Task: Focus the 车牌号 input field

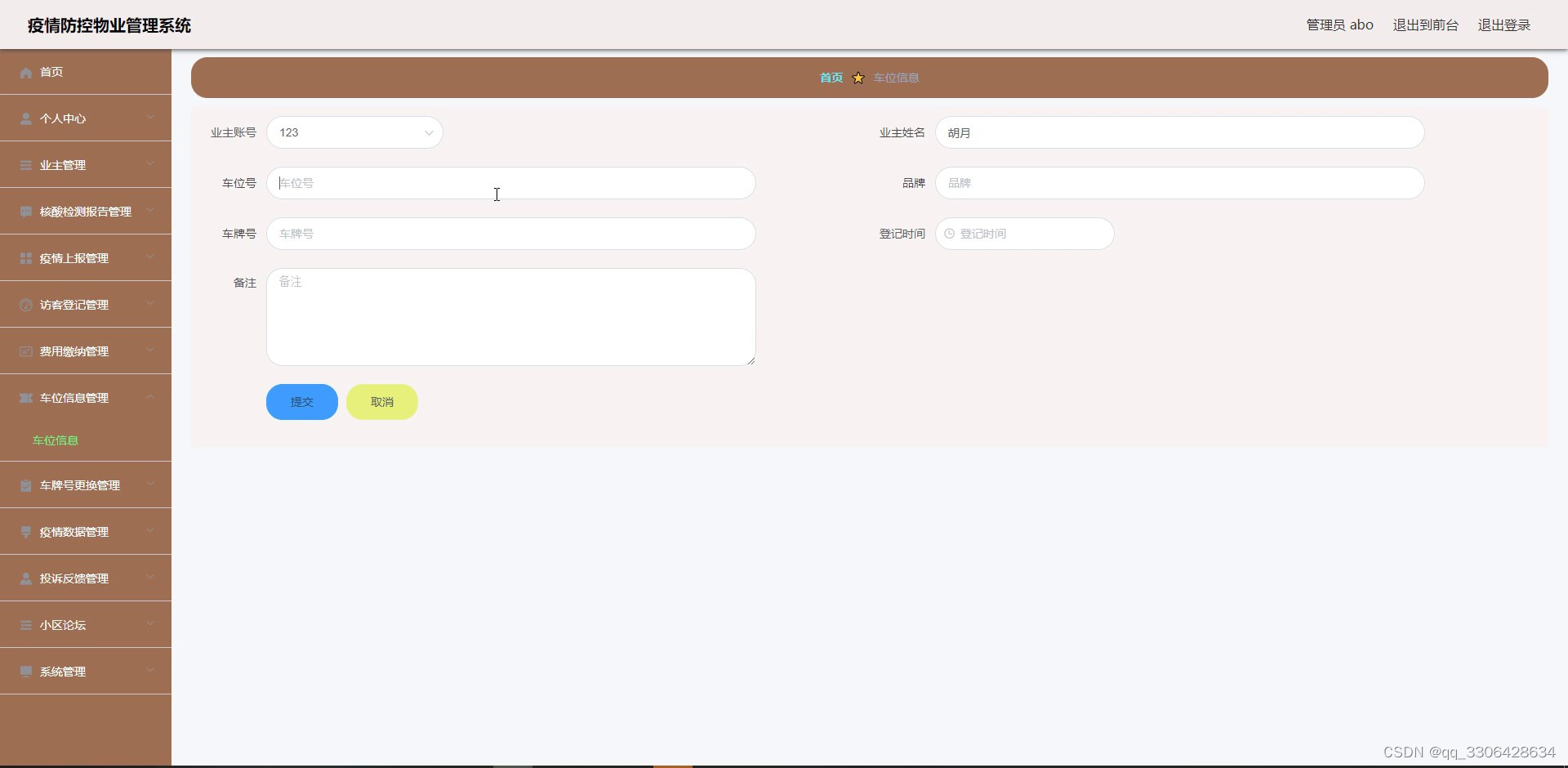Action: click(x=511, y=234)
